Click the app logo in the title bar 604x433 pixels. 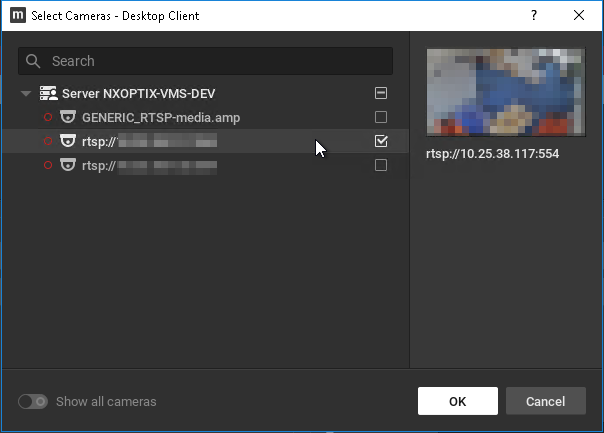16,15
